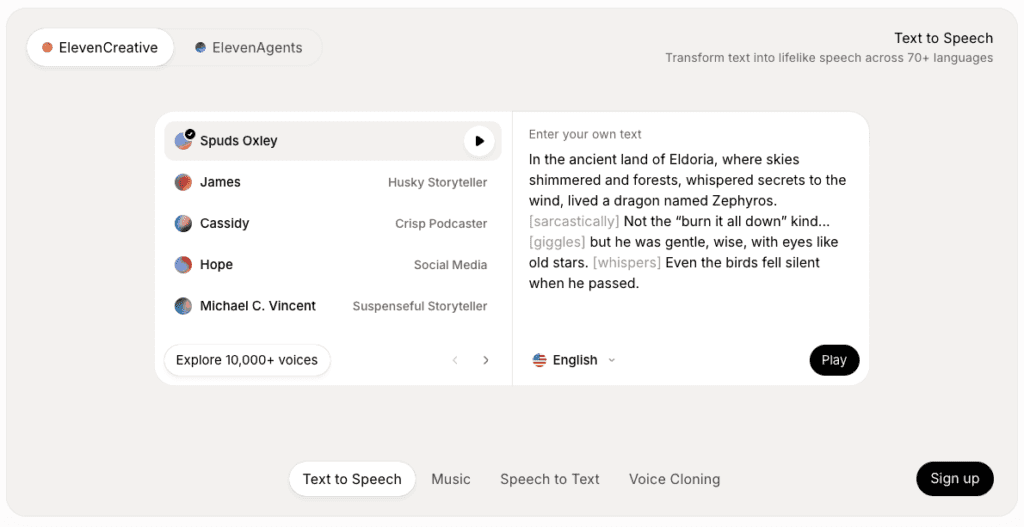Switch to ElevenAgents toggle
Viewport: 1024px width, 527px height.
pos(248,47)
